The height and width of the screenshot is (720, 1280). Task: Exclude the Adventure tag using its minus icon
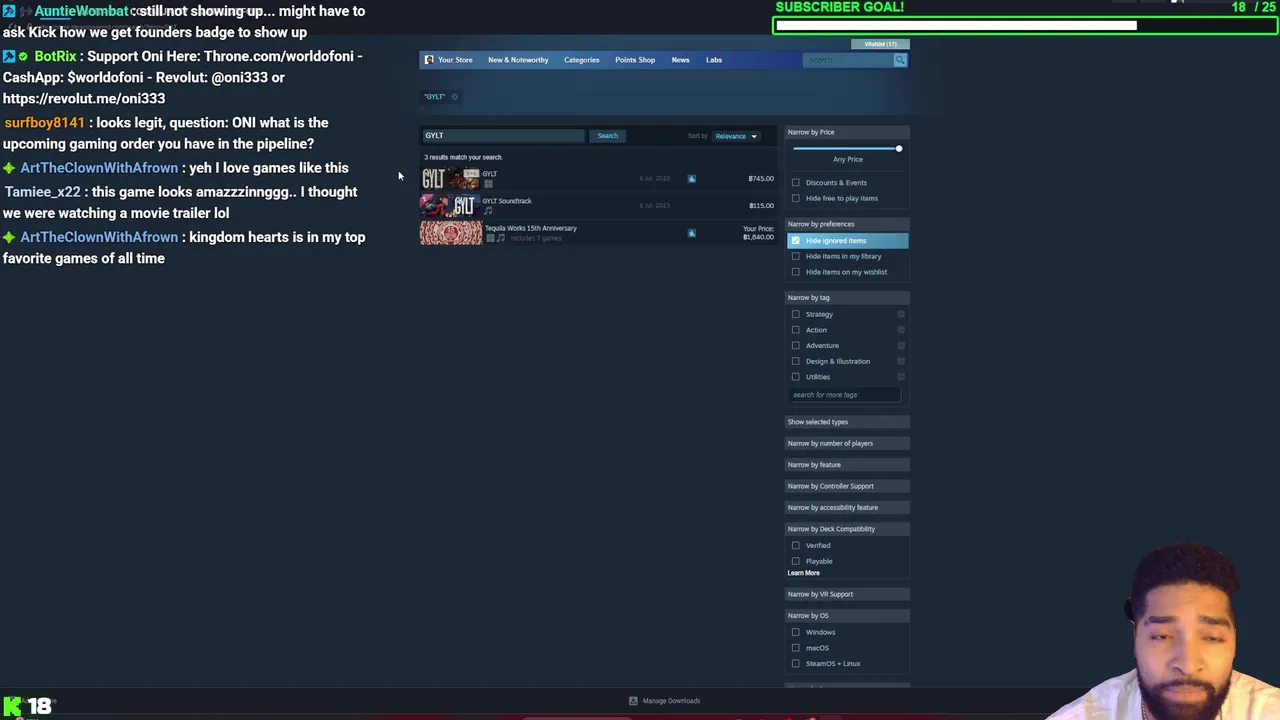pyautogui.click(x=901, y=346)
